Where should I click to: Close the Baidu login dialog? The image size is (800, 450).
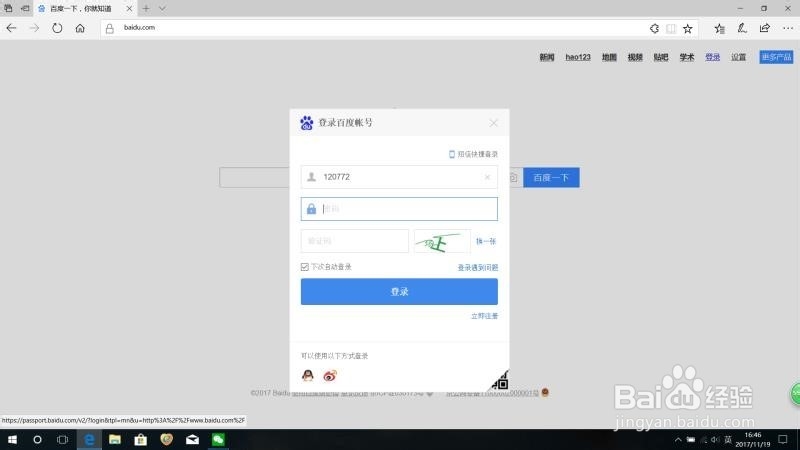tap(493, 123)
